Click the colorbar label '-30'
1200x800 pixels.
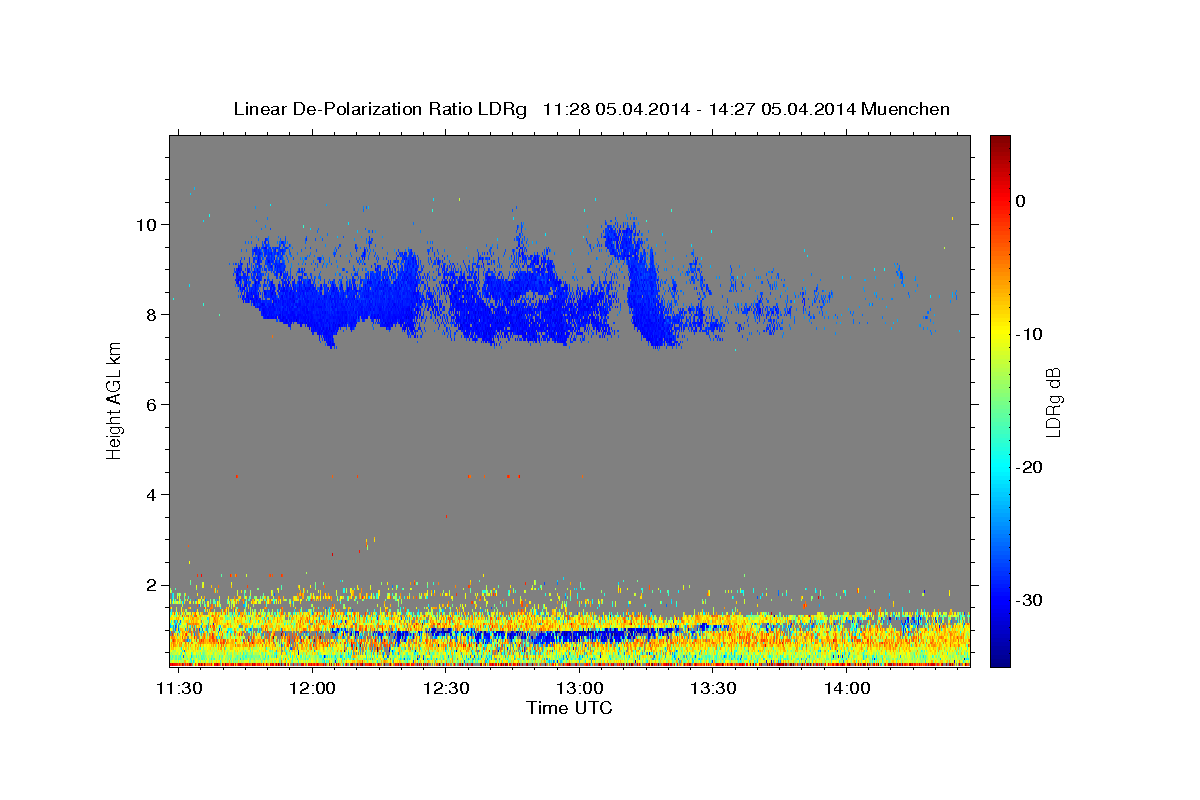1029,600
